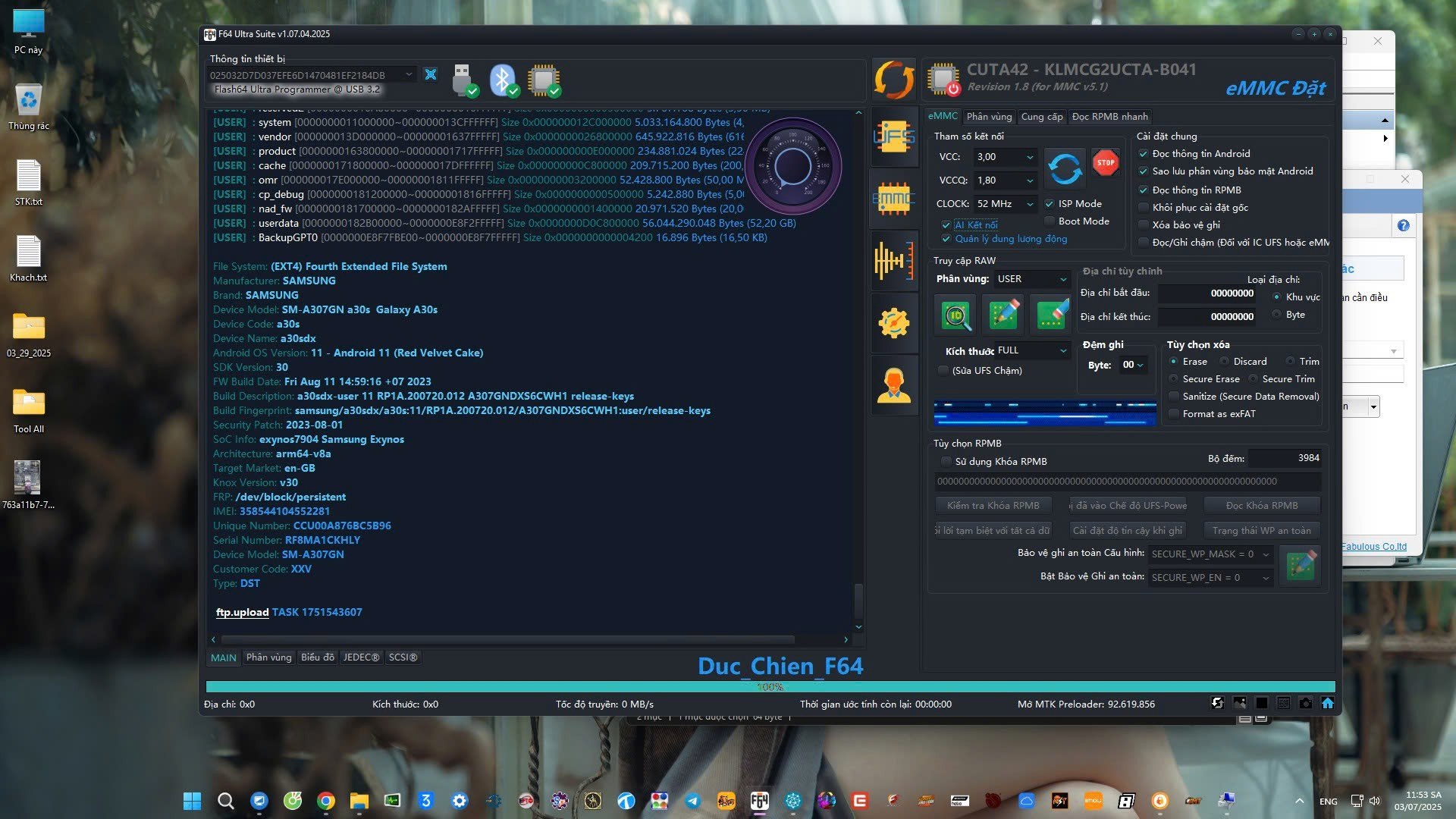Click the screenshot camera icon in status bar

tap(1305, 704)
